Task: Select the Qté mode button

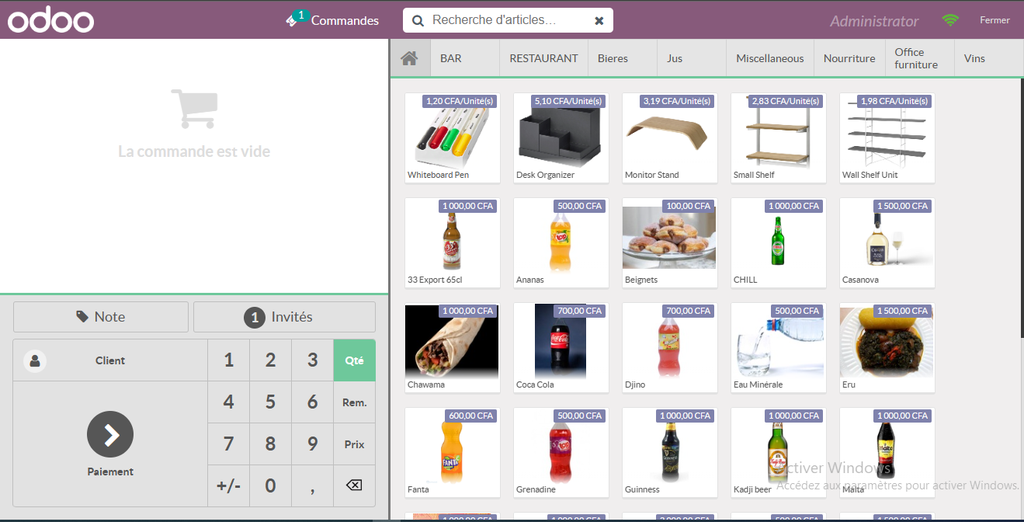Action: click(354, 360)
